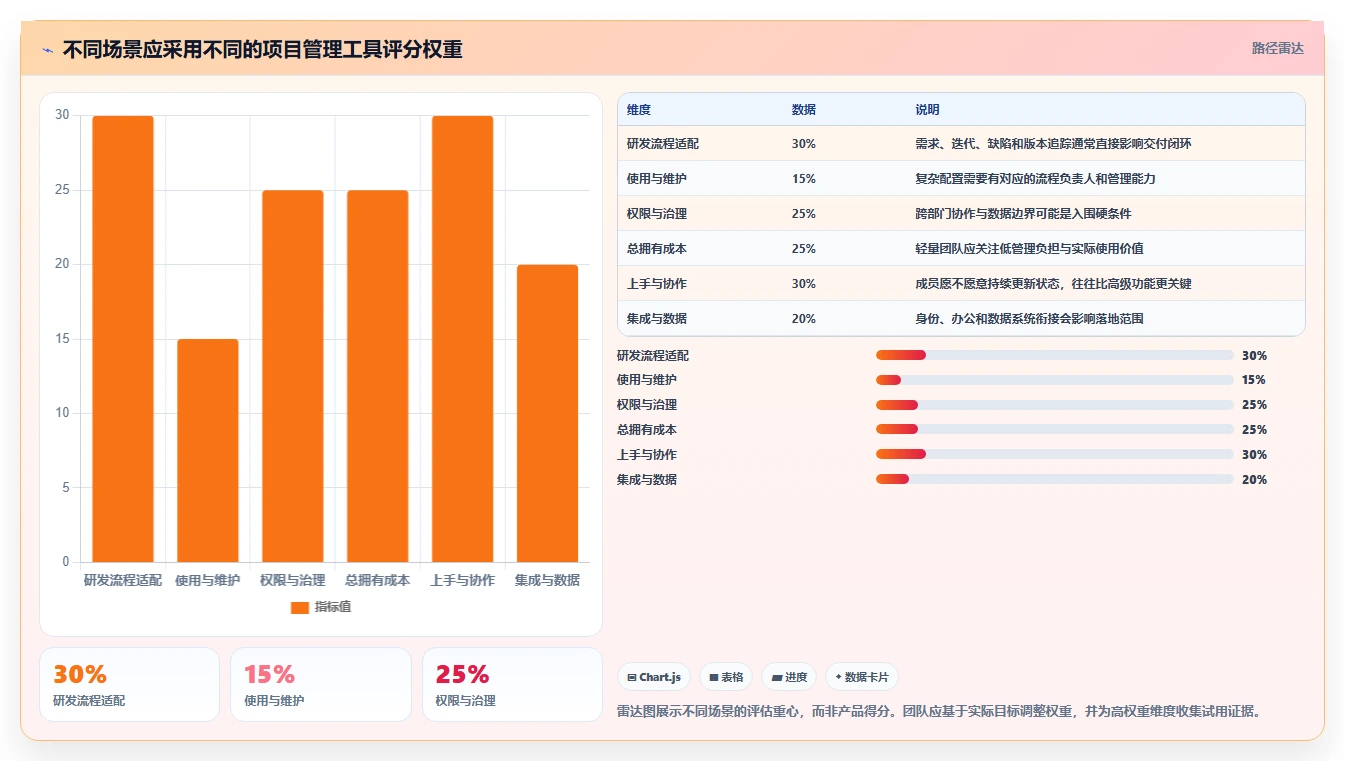This screenshot has width=1345, height=761.
Task: Select the 30% 研发流程适配 data card
Action: (x=129, y=684)
